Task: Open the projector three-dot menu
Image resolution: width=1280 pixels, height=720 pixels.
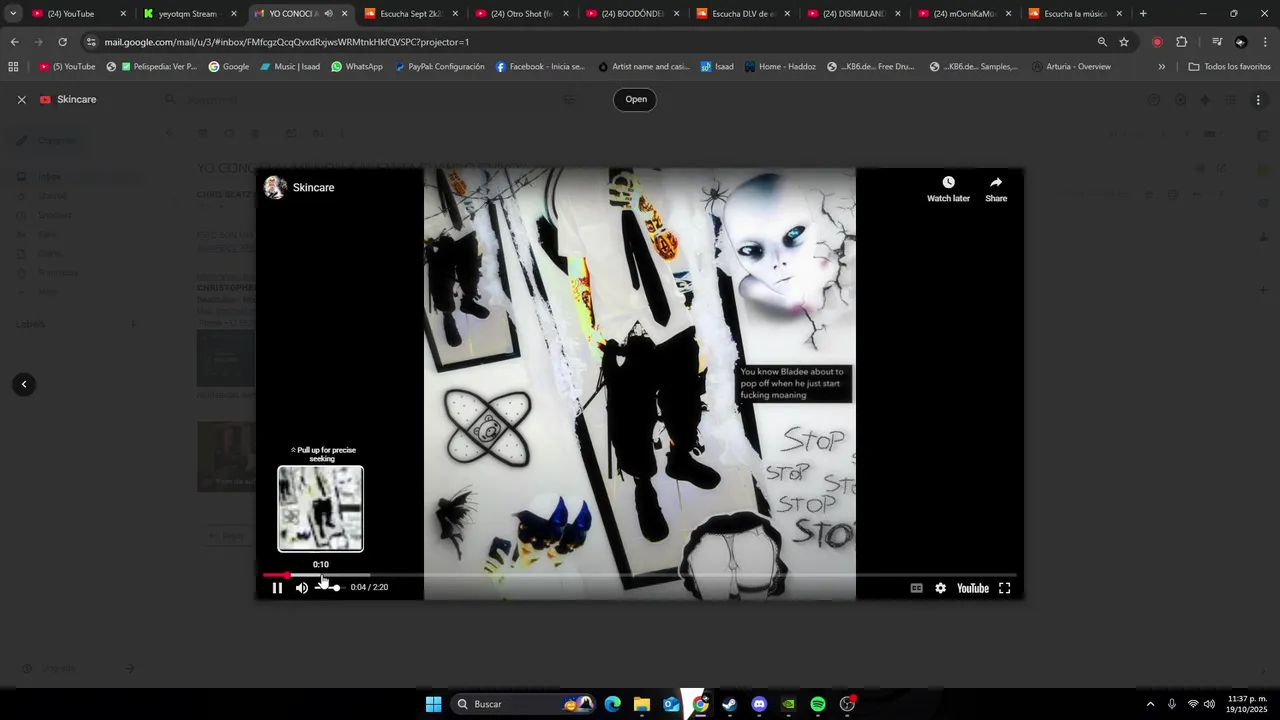Action: (1258, 100)
